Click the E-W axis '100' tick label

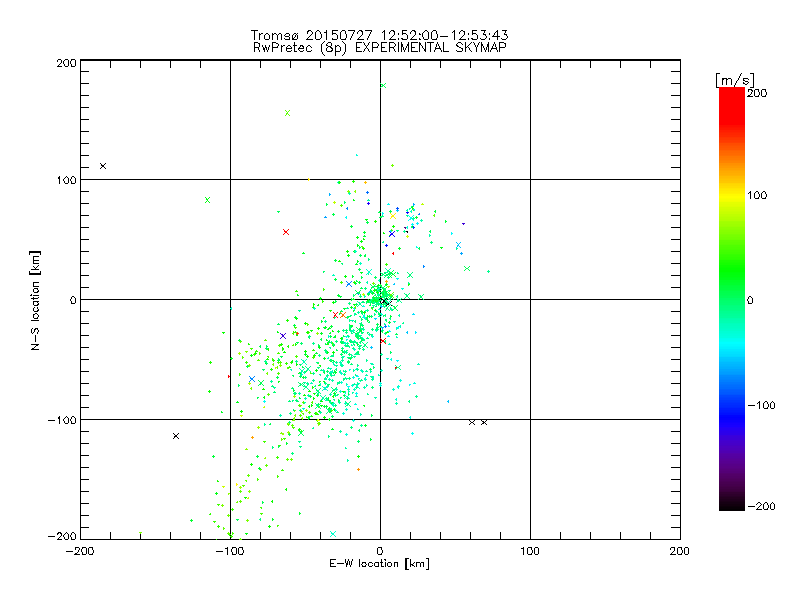pyautogui.click(x=530, y=551)
